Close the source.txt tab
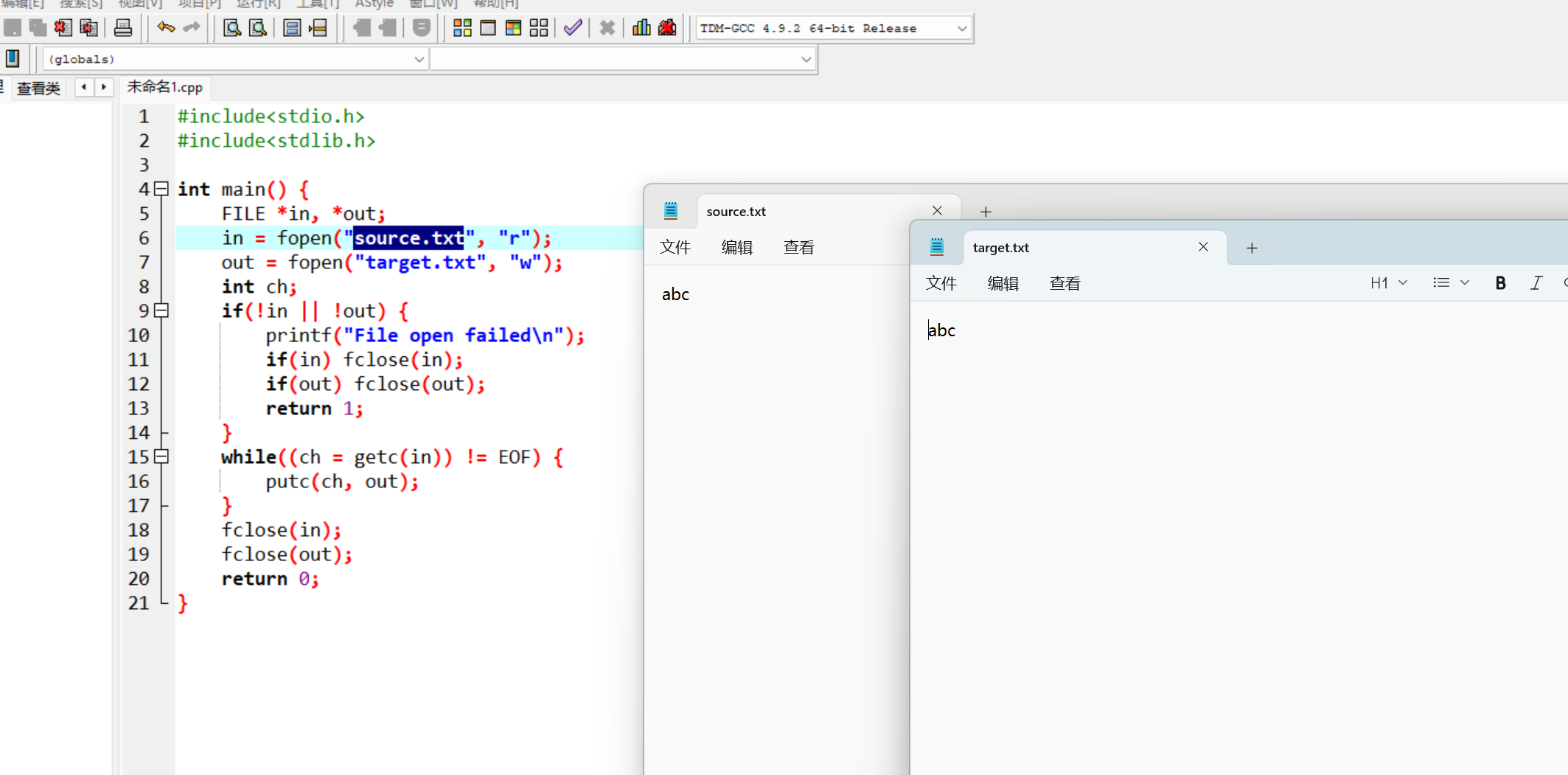The width and height of the screenshot is (1568, 775). tap(937, 211)
